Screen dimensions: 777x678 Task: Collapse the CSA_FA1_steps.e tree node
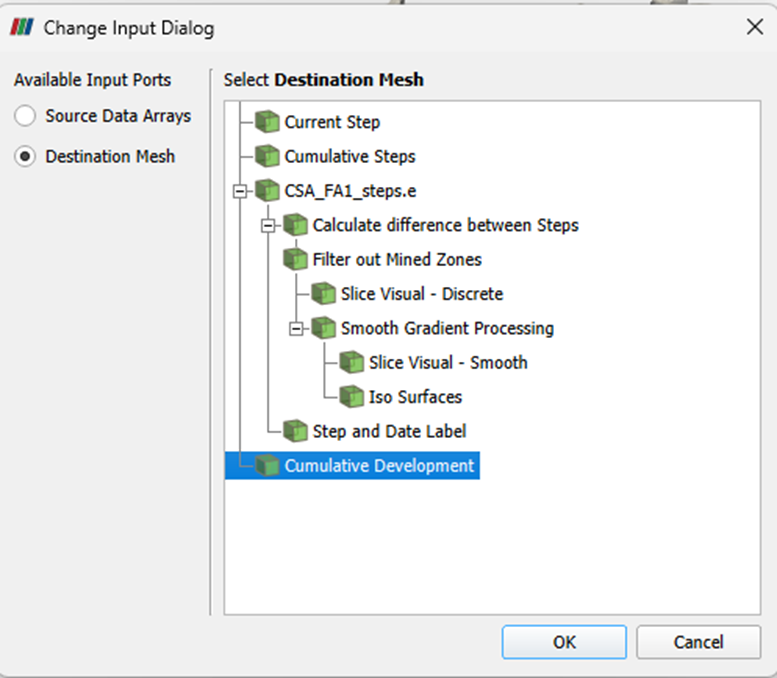click(240, 191)
